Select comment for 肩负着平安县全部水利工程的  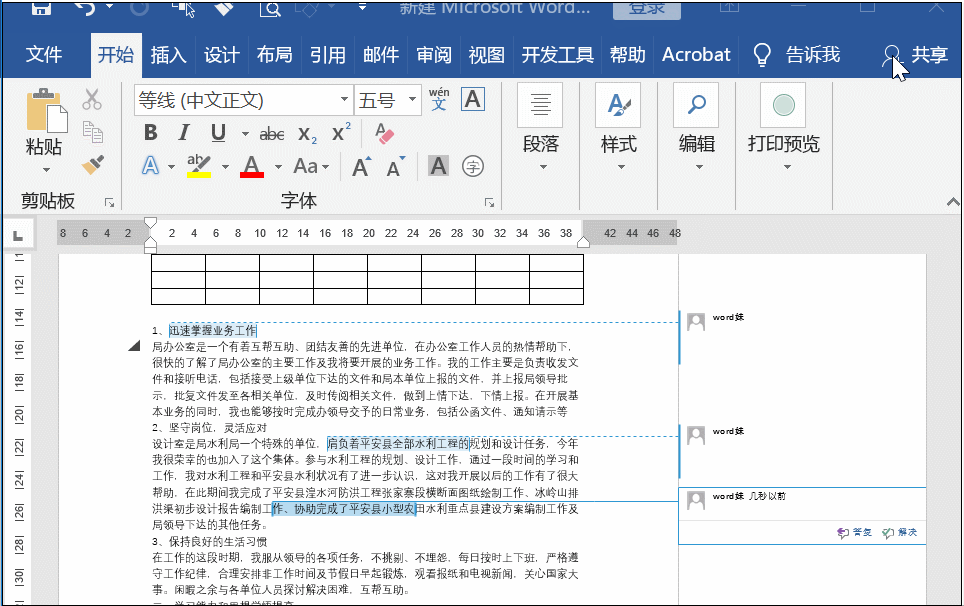pyautogui.click(x=802, y=451)
